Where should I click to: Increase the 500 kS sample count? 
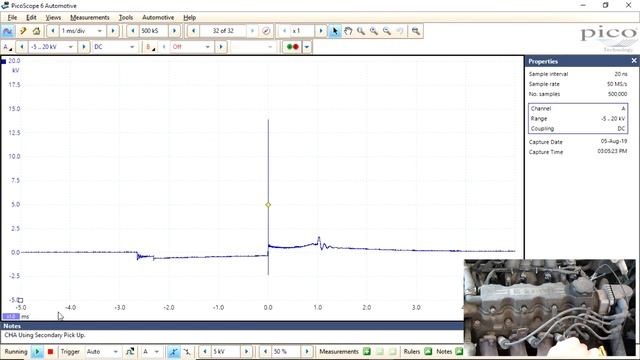click(174, 31)
